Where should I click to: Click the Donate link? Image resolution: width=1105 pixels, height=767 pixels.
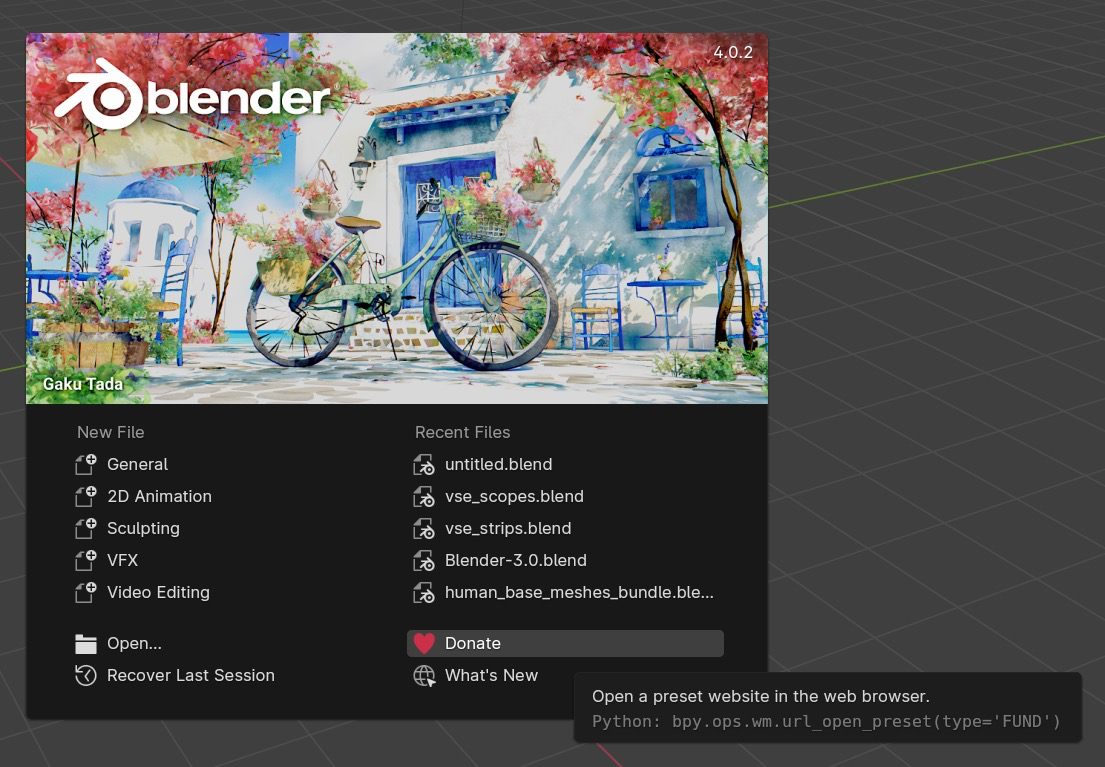[x=565, y=644]
